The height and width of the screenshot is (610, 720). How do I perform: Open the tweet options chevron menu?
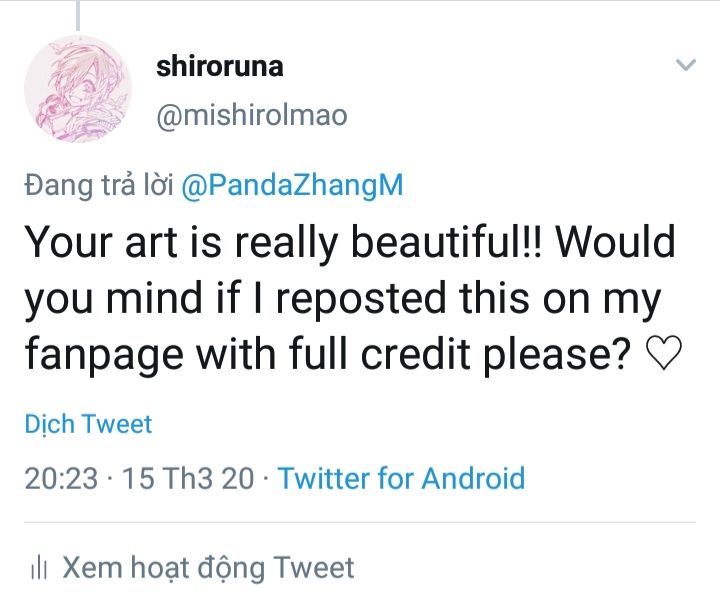pos(685,66)
